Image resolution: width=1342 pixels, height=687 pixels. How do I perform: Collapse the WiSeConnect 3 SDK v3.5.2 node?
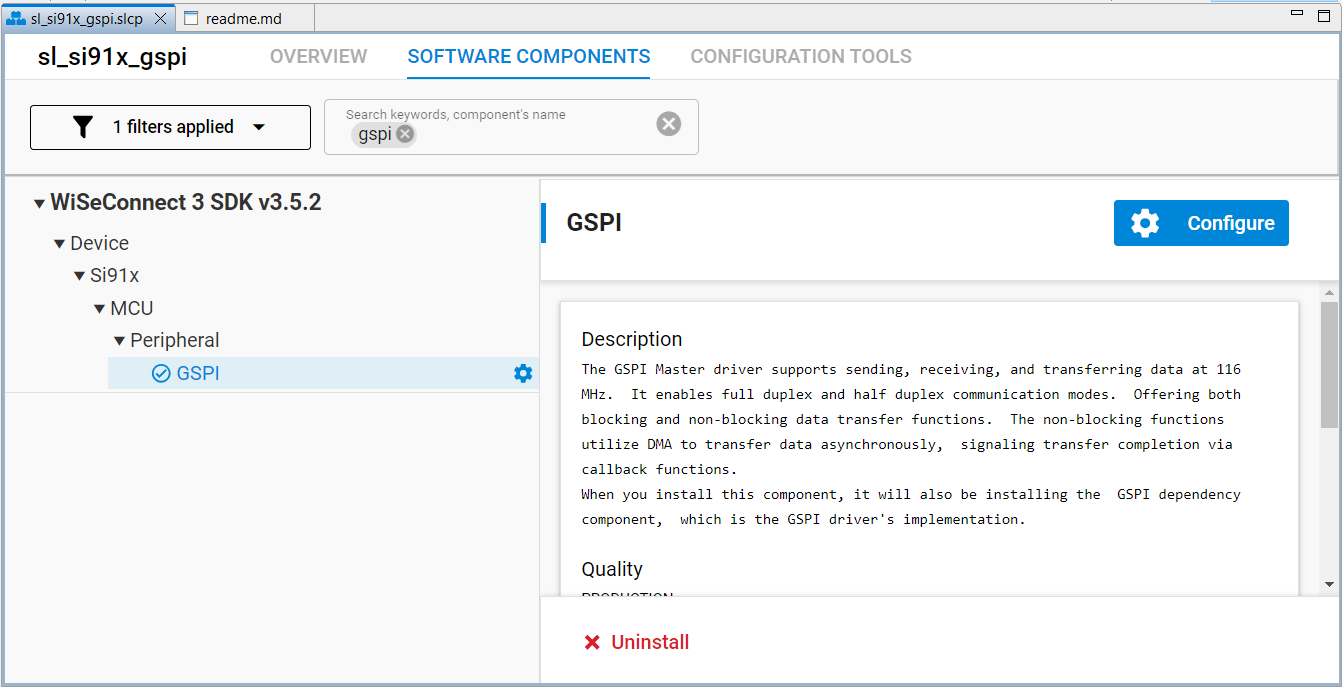coord(37,202)
